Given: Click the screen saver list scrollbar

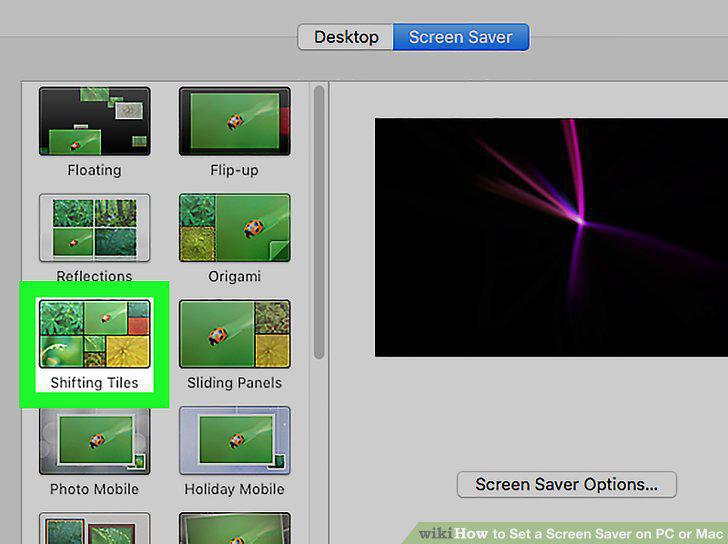Looking at the screenshot, I should [x=319, y=222].
